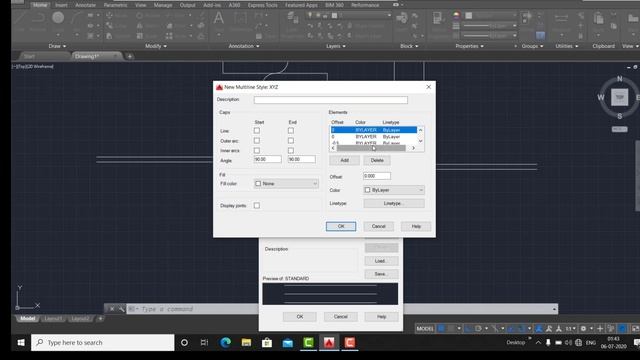Click the Linetype... button
This screenshot has width=640, height=360.
click(394, 203)
